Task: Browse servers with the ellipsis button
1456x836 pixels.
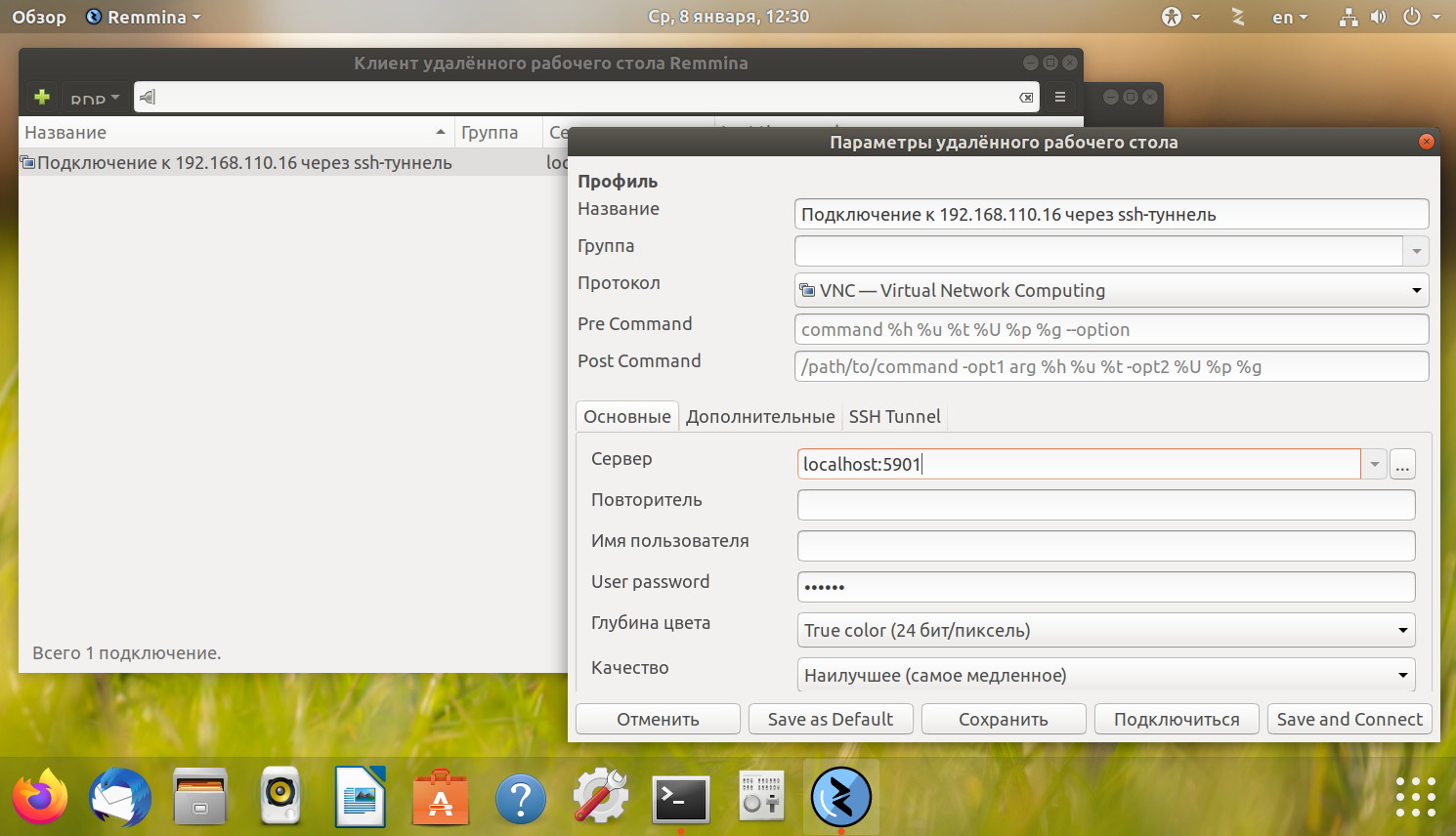Action: click(1402, 464)
